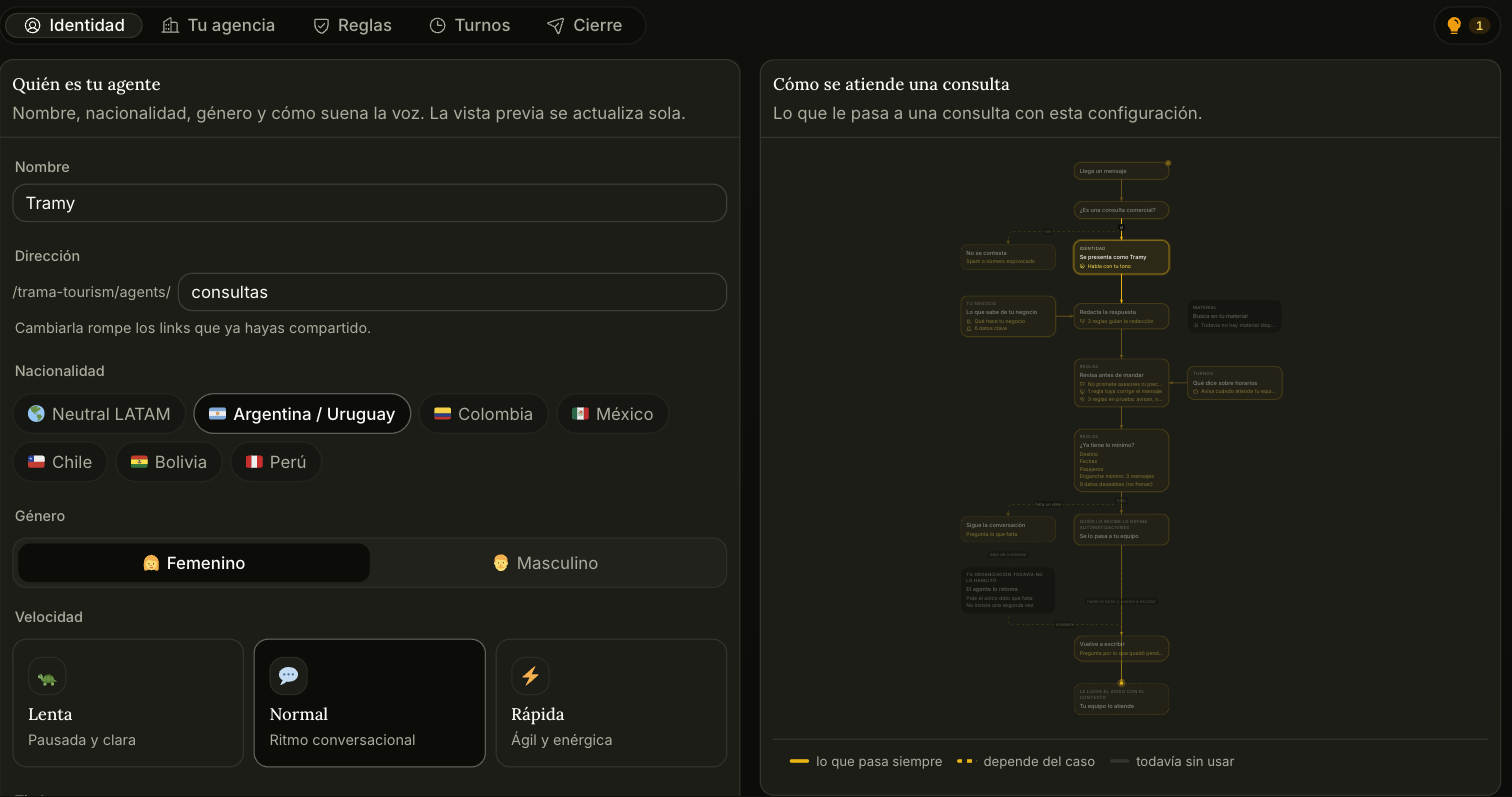The height and width of the screenshot is (797, 1512).
Task: Click the Chile flag icon
Action: coord(36,462)
